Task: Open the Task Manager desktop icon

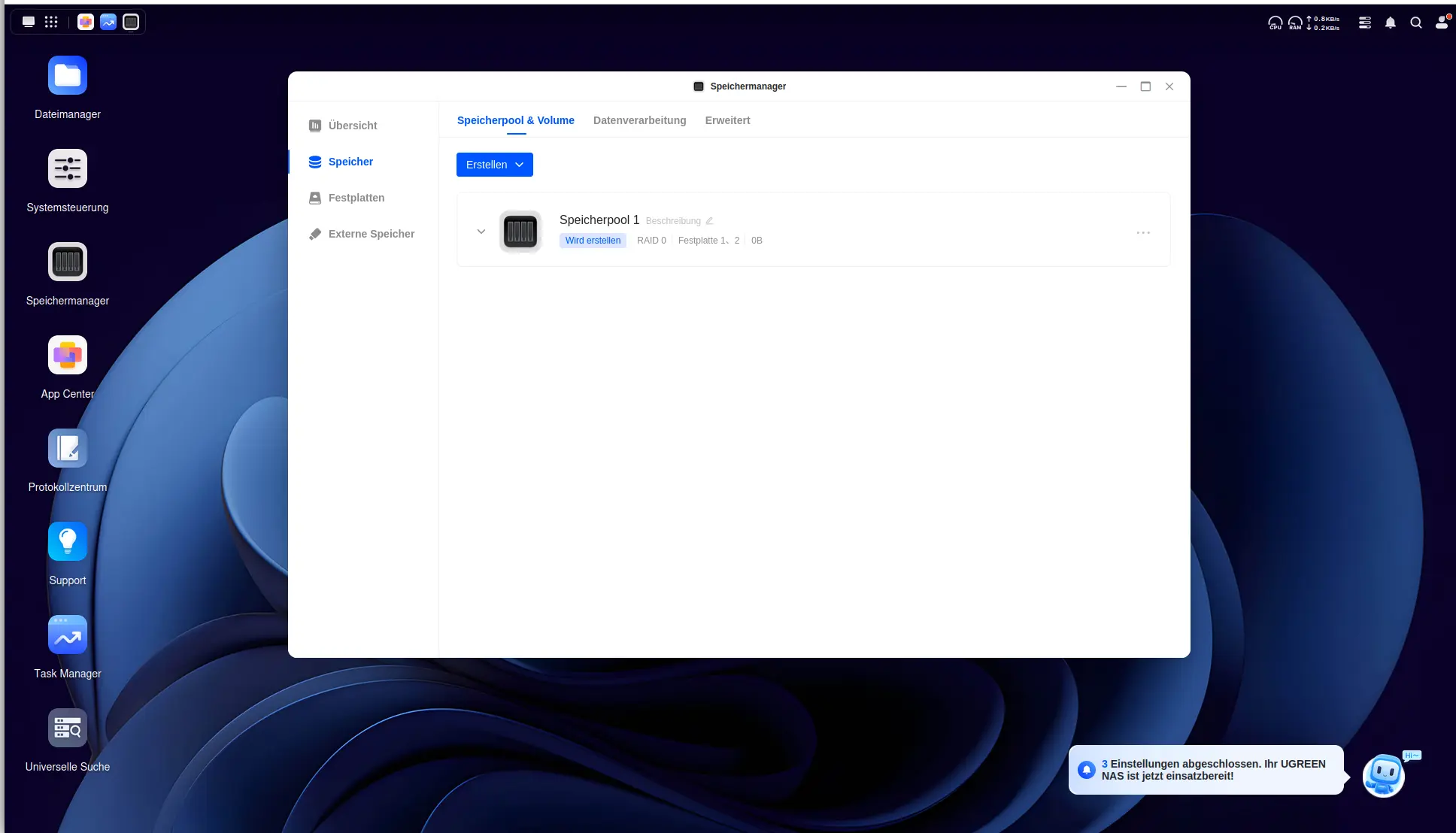Action: 68,635
